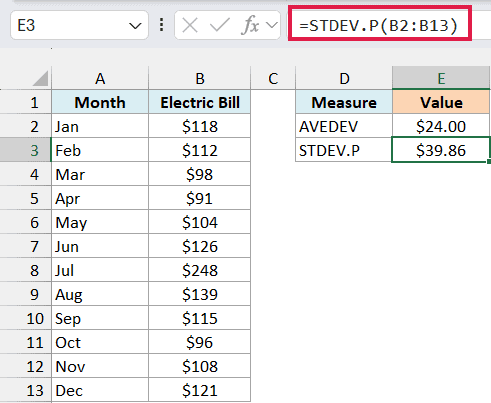Select row 9 header
The image size is (491, 403).
pyautogui.click(x=26, y=294)
